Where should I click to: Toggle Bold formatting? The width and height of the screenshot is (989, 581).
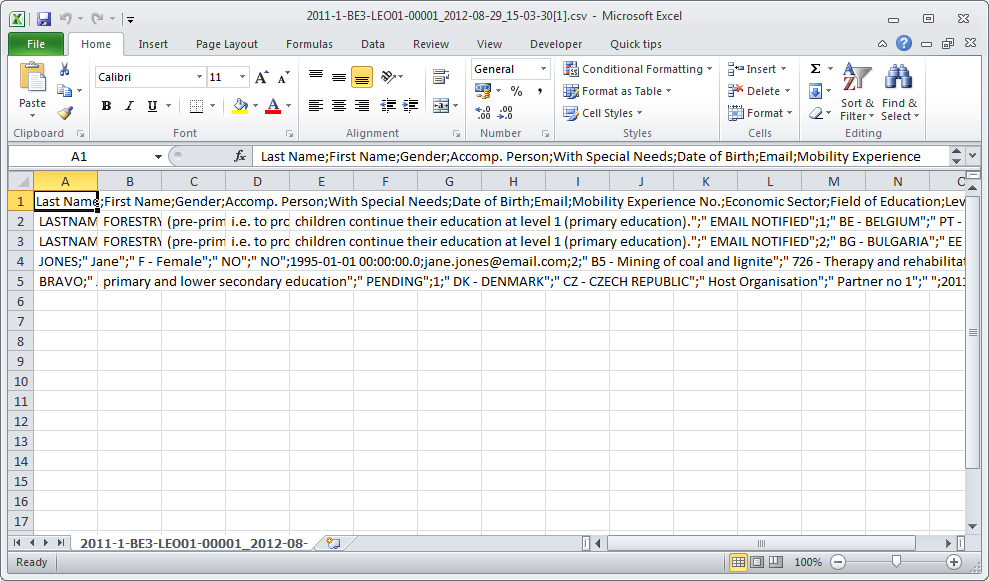click(107, 106)
